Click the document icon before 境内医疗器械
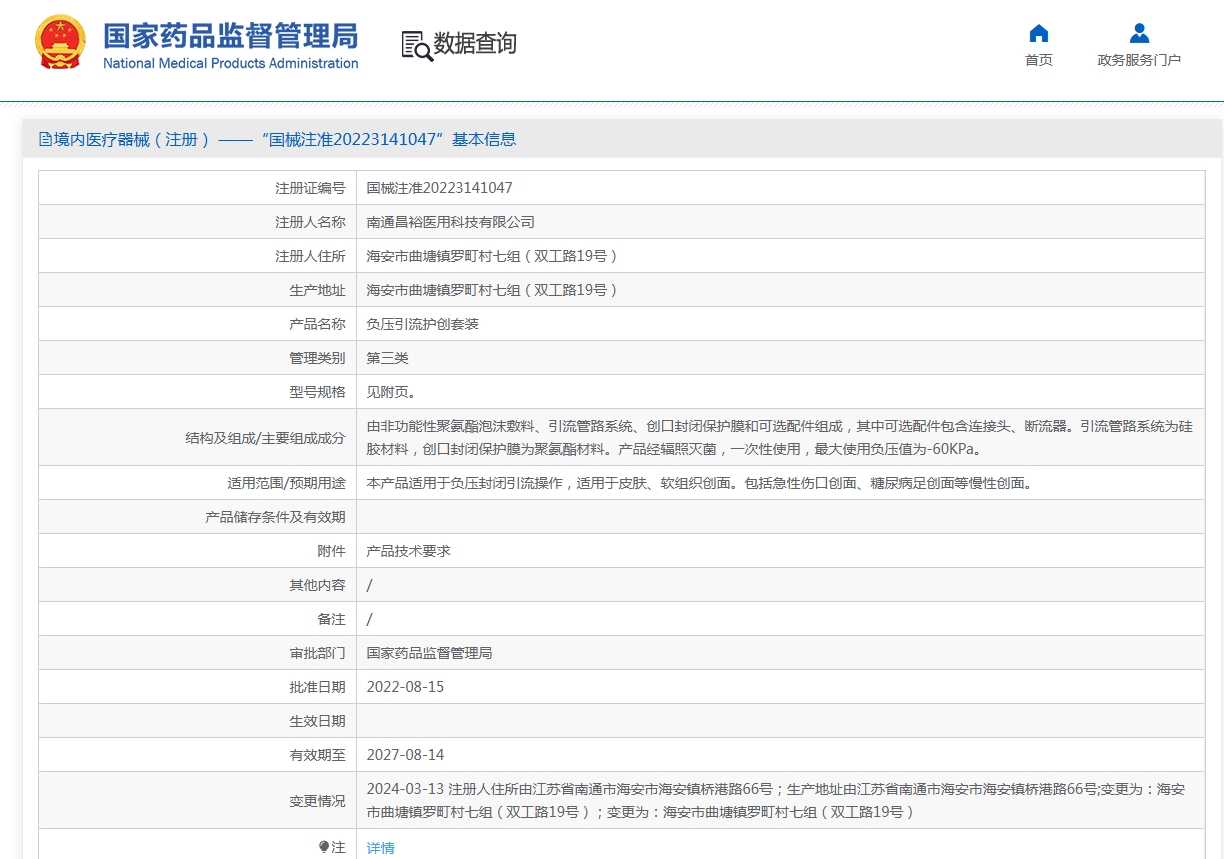The image size is (1224, 859). 45,140
